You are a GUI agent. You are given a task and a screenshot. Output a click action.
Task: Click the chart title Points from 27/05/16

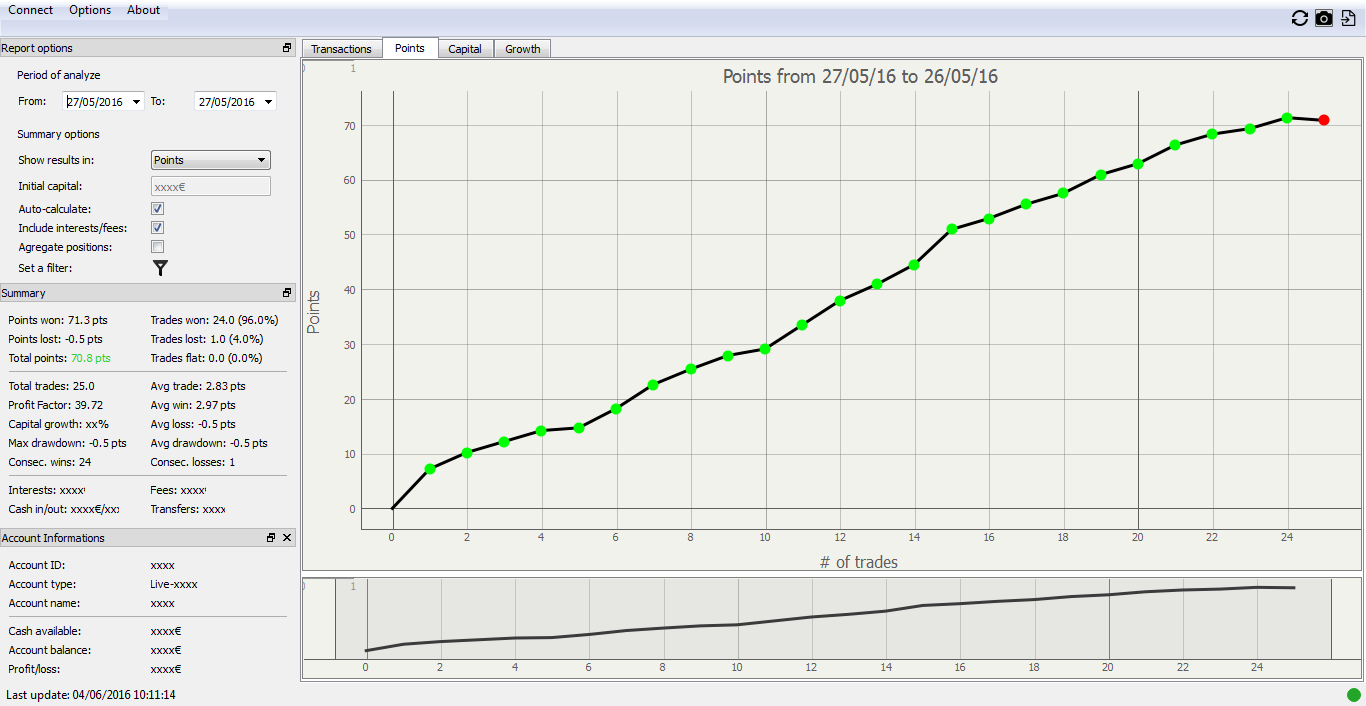pyautogui.click(x=860, y=77)
